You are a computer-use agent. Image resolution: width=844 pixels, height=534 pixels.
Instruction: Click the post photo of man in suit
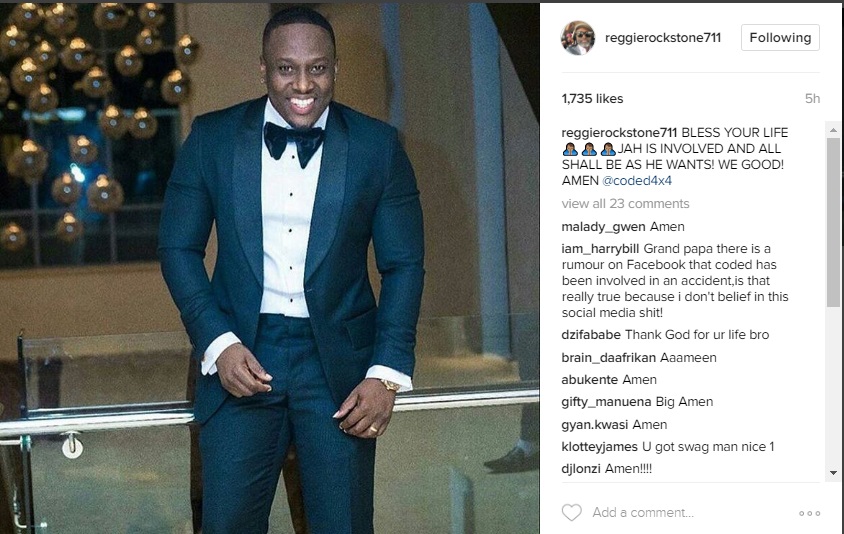tap(270, 268)
